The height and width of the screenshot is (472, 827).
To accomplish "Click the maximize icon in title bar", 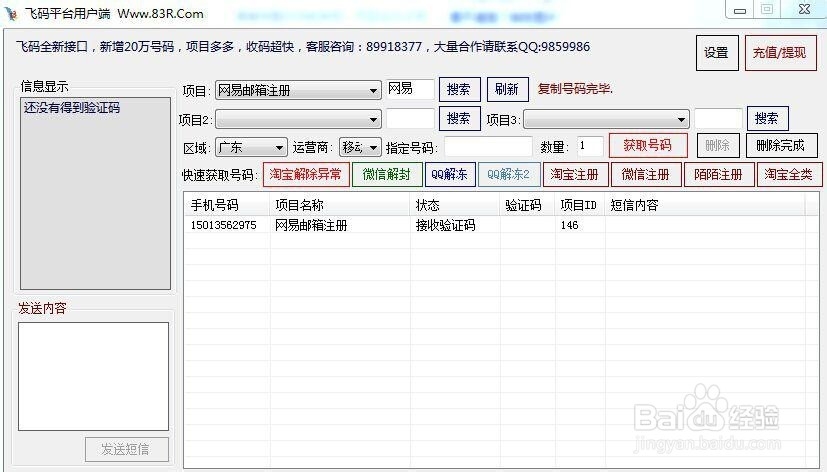I will [767, 9].
